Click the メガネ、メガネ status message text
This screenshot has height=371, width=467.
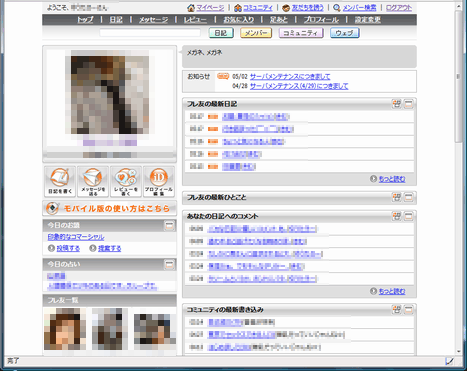pos(204,52)
